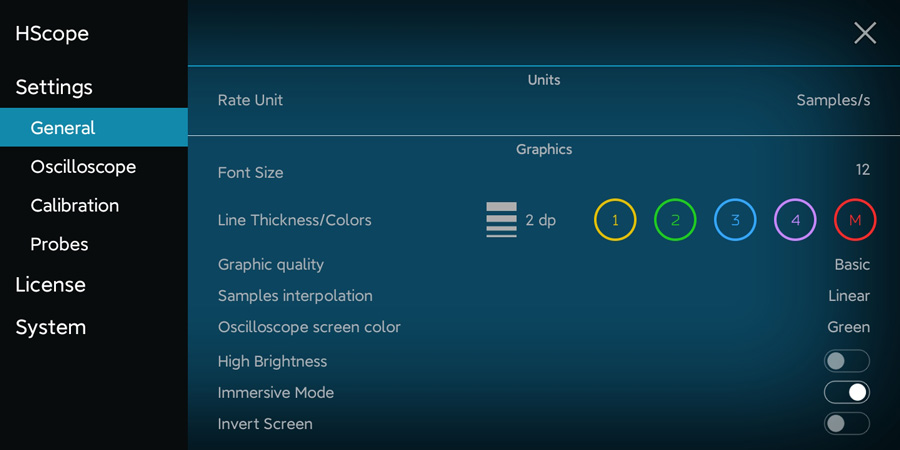
Task: Change Rate Unit from Samples/s
Action: point(833,100)
